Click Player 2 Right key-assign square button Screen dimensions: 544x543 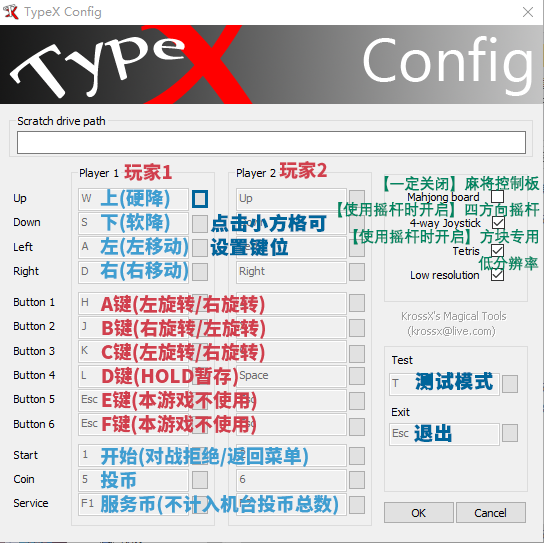coord(357,272)
